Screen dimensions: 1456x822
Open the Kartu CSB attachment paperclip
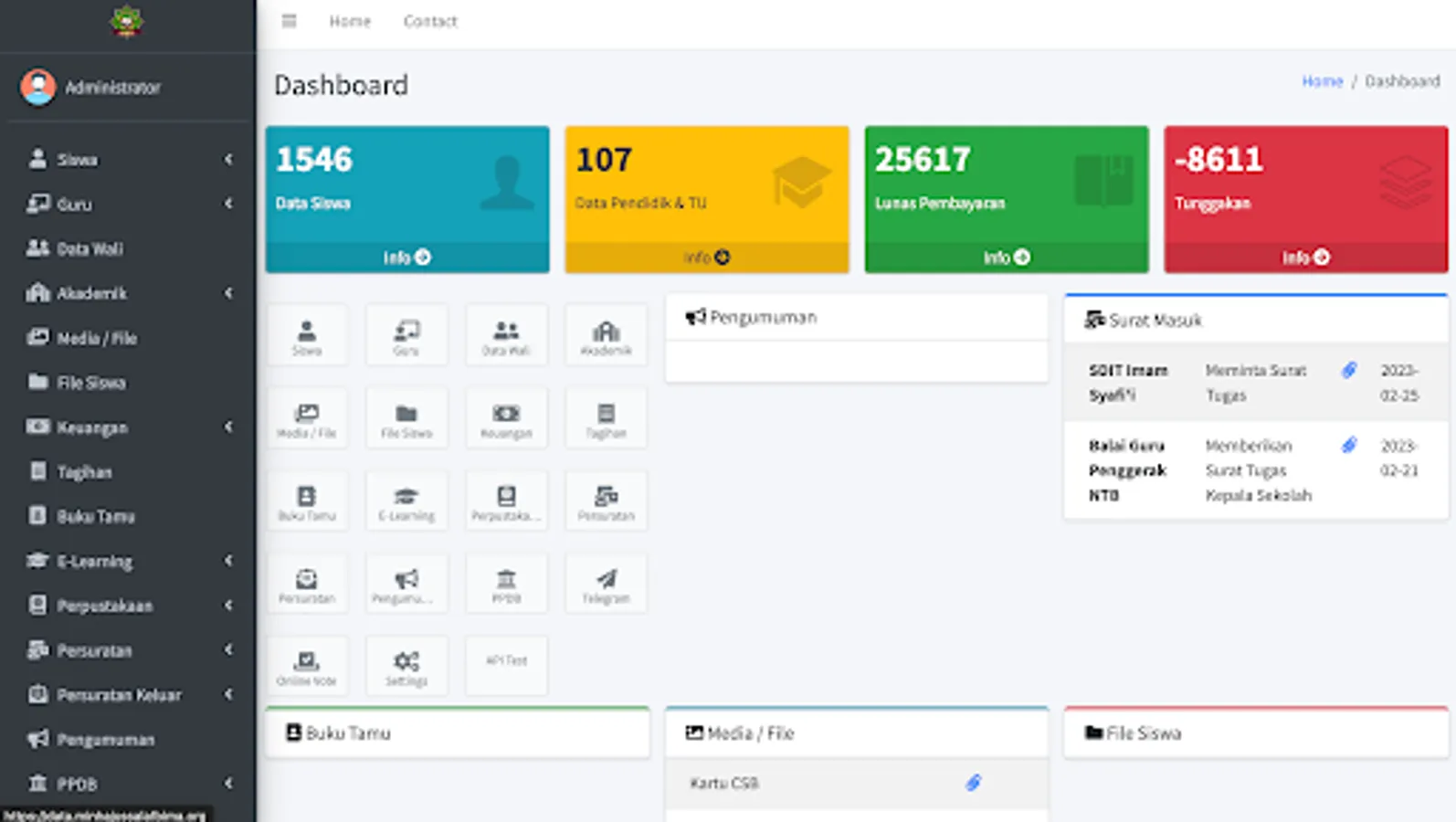(x=974, y=782)
